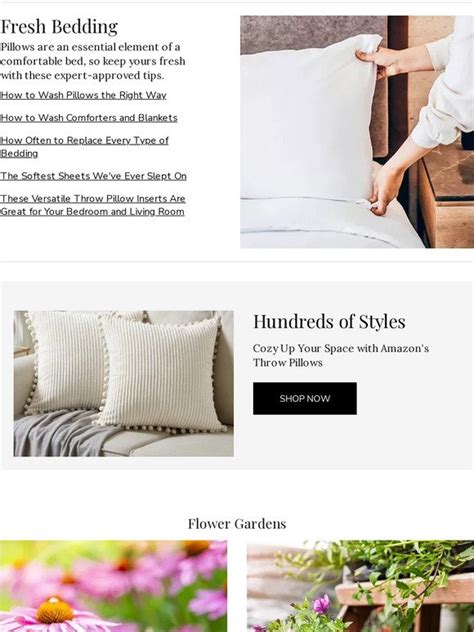Click the Pillows are an essential element paragraph
Viewport: 474px width, 632px height.
point(93,61)
